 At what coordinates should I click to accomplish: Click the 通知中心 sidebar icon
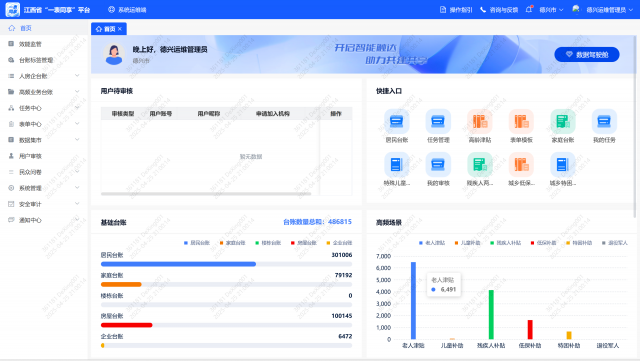[11, 220]
